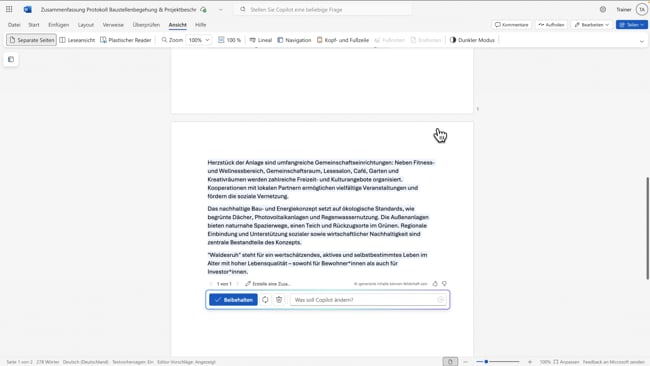Switch to the Layout tab
Image resolution: width=650 pixels, height=366 pixels.
(86, 25)
